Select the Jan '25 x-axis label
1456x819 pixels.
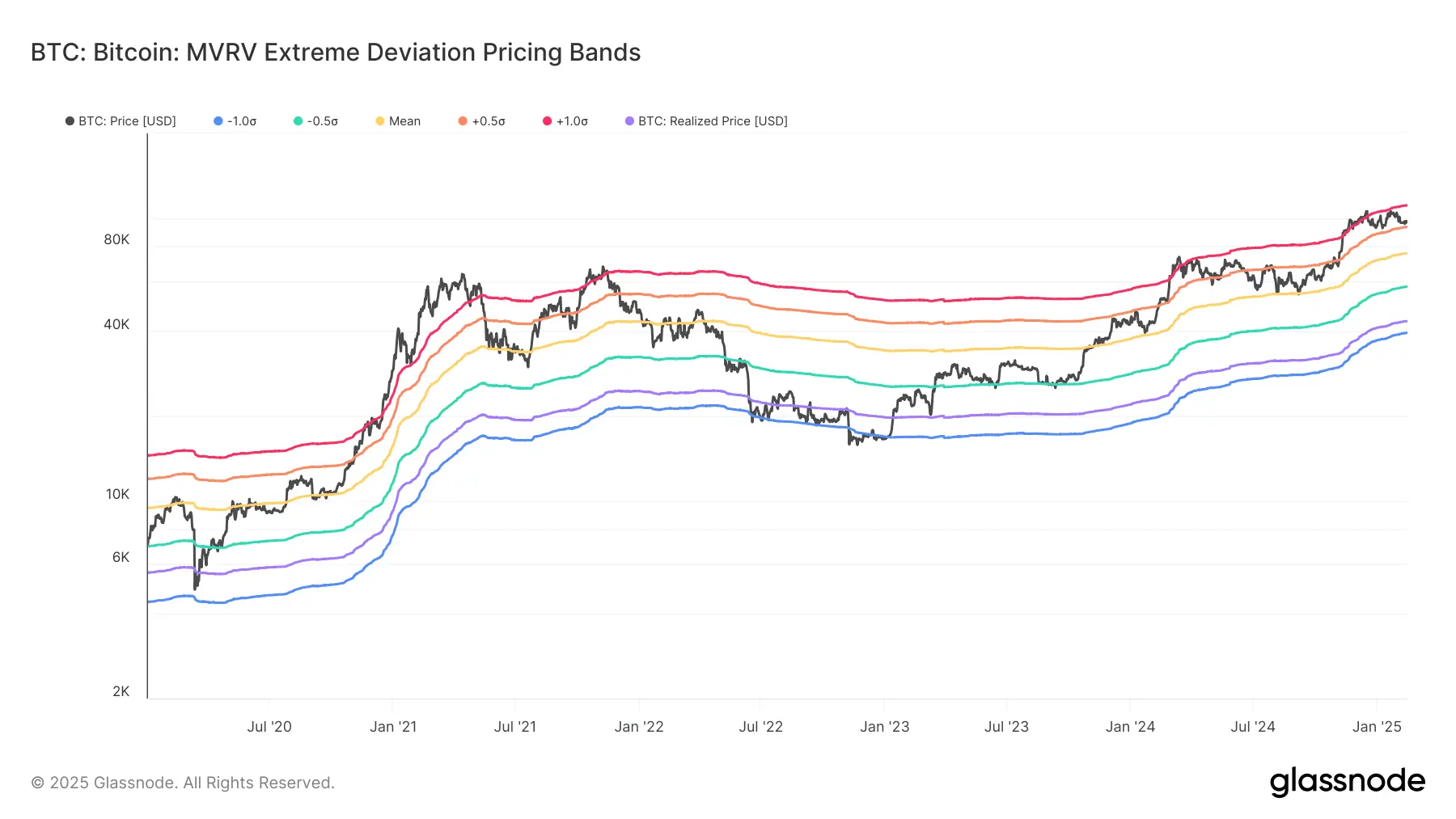pos(1377,726)
